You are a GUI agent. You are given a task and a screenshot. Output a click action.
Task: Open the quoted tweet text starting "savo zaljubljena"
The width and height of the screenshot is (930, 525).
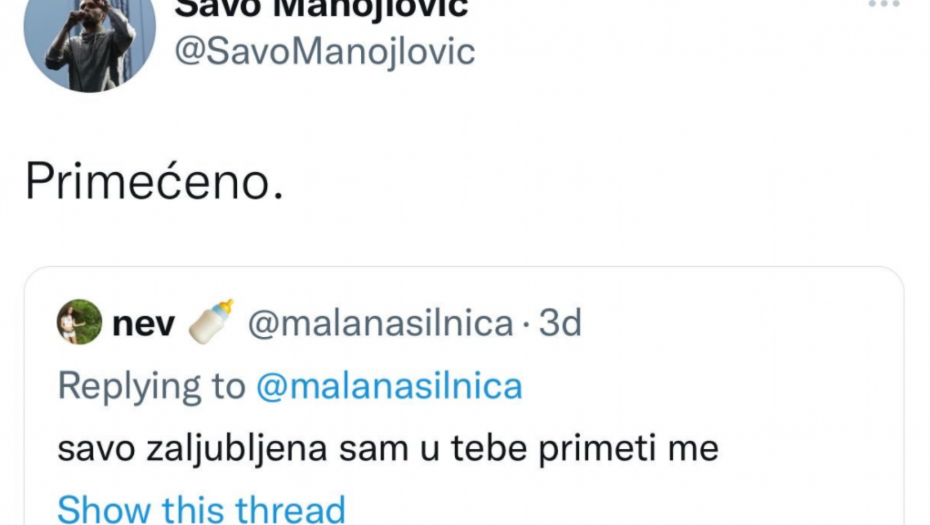pyautogui.click(x=388, y=448)
